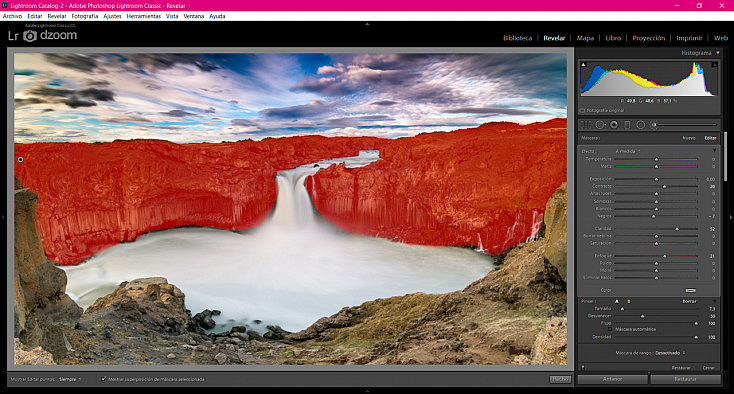
Task: Click the Lr identity plate logo
Action: click(x=13, y=36)
